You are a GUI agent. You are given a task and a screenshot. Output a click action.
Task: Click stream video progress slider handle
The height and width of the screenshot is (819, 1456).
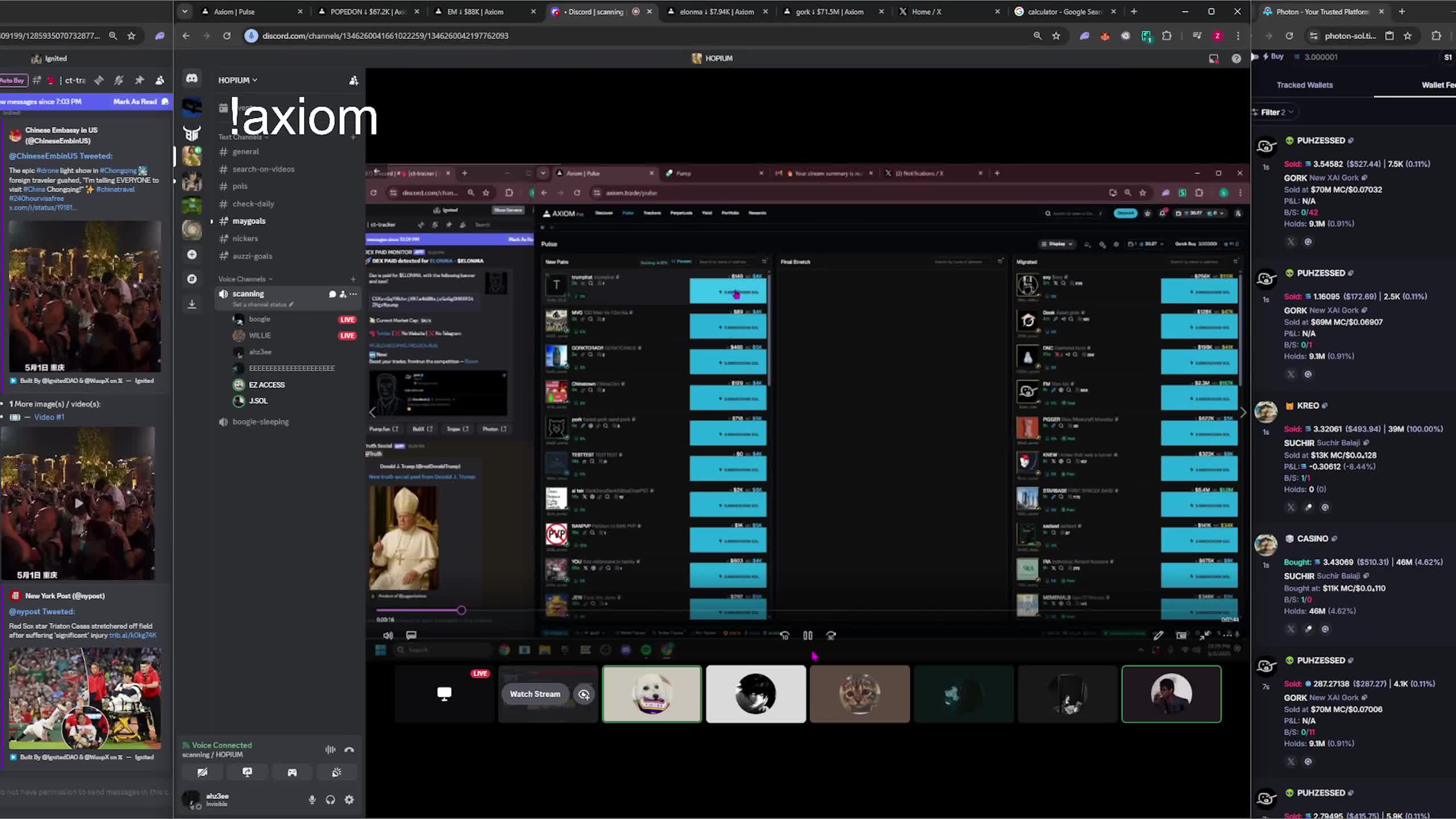461,610
